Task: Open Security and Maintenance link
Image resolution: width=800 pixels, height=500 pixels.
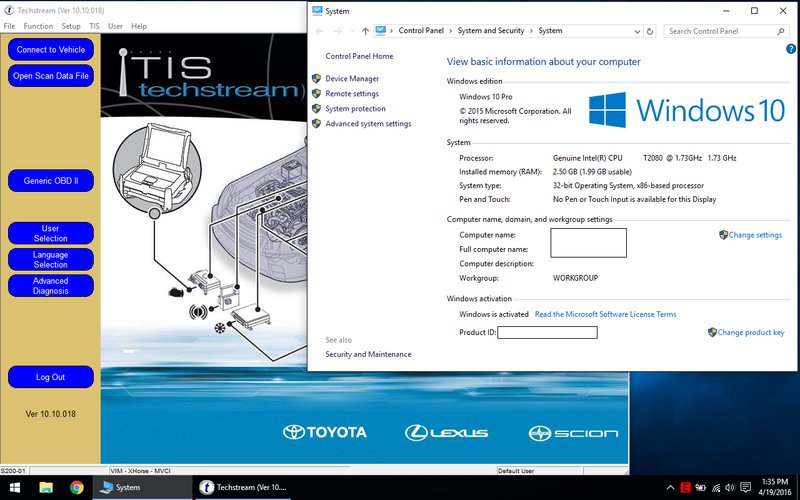Action: click(x=368, y=354)
